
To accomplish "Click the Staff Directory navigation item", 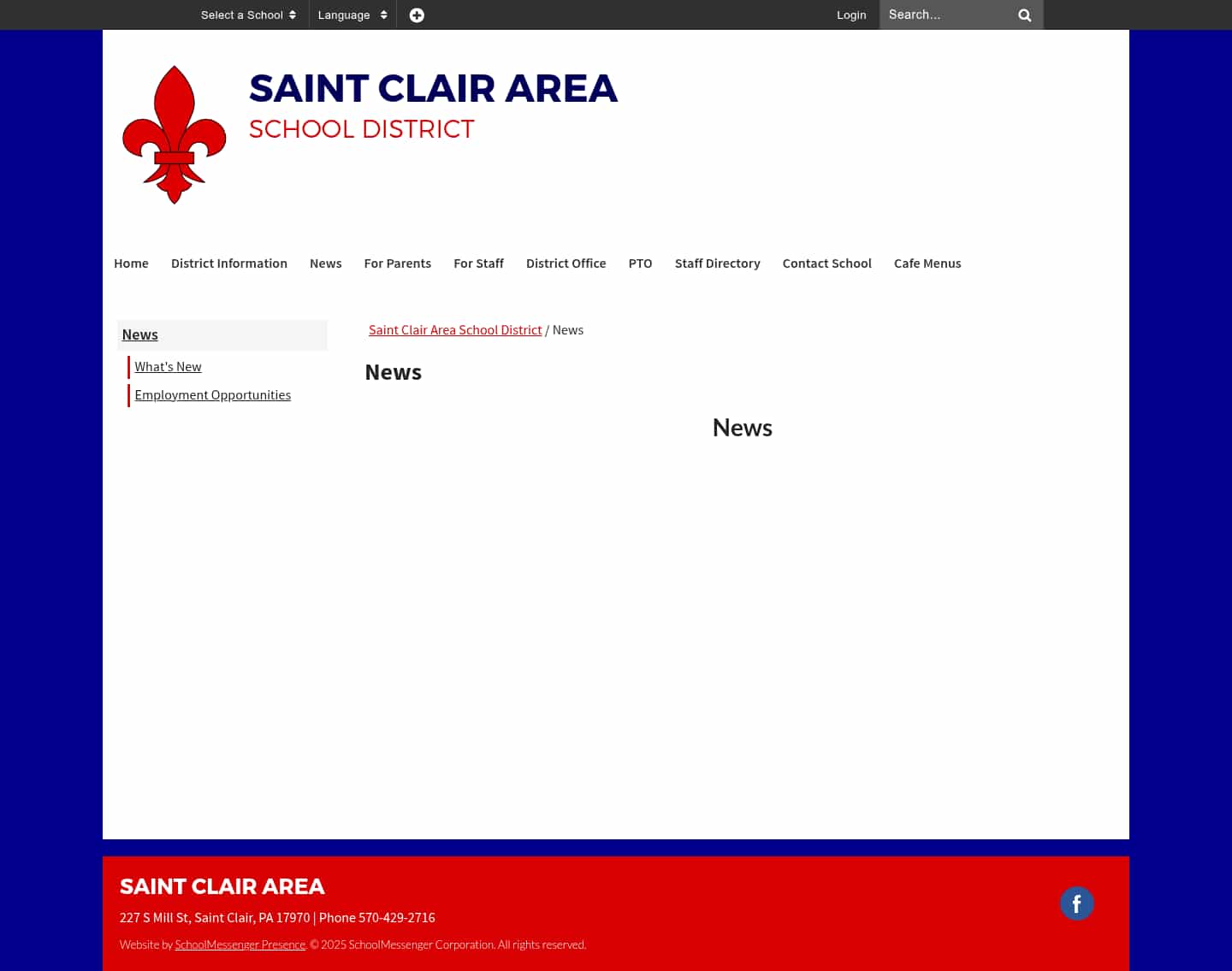I will tap(717, 263).
